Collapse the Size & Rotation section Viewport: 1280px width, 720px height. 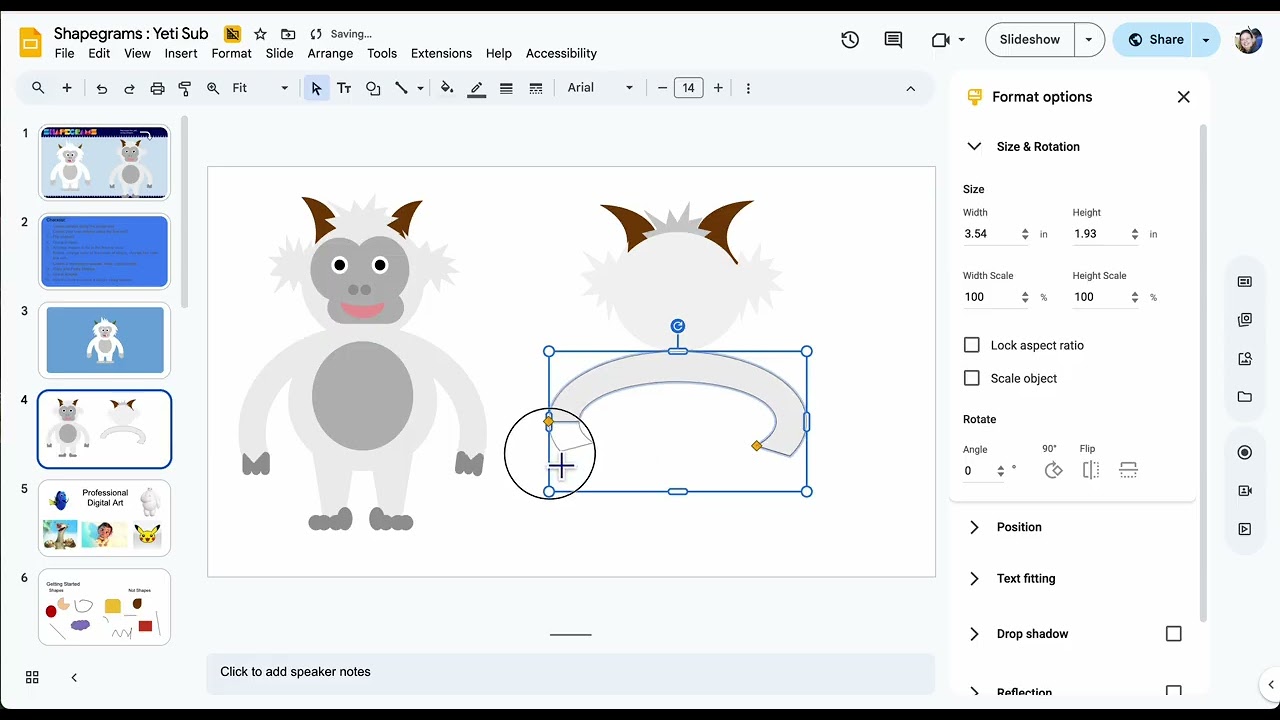[x=973, y=147]
